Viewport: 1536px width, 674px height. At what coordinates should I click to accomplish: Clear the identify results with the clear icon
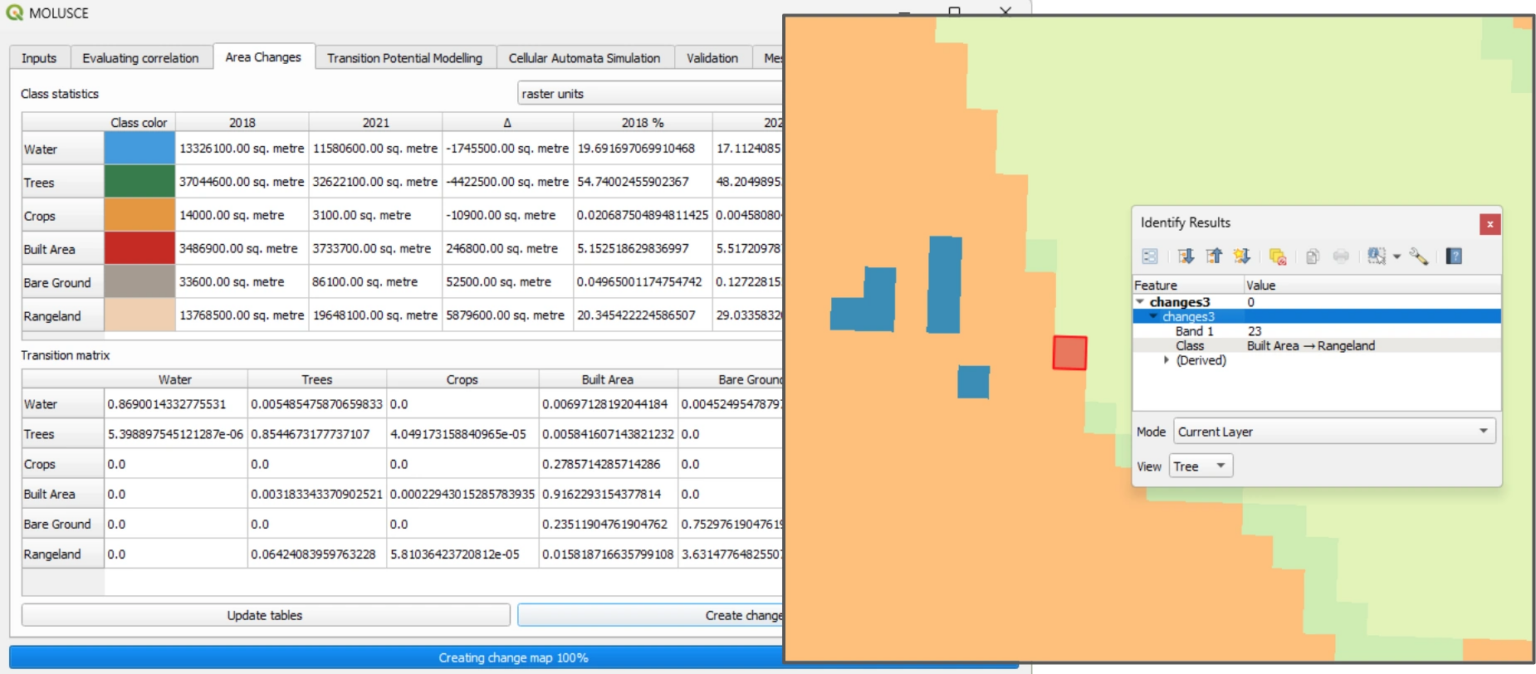click(x=1277, y=256)
